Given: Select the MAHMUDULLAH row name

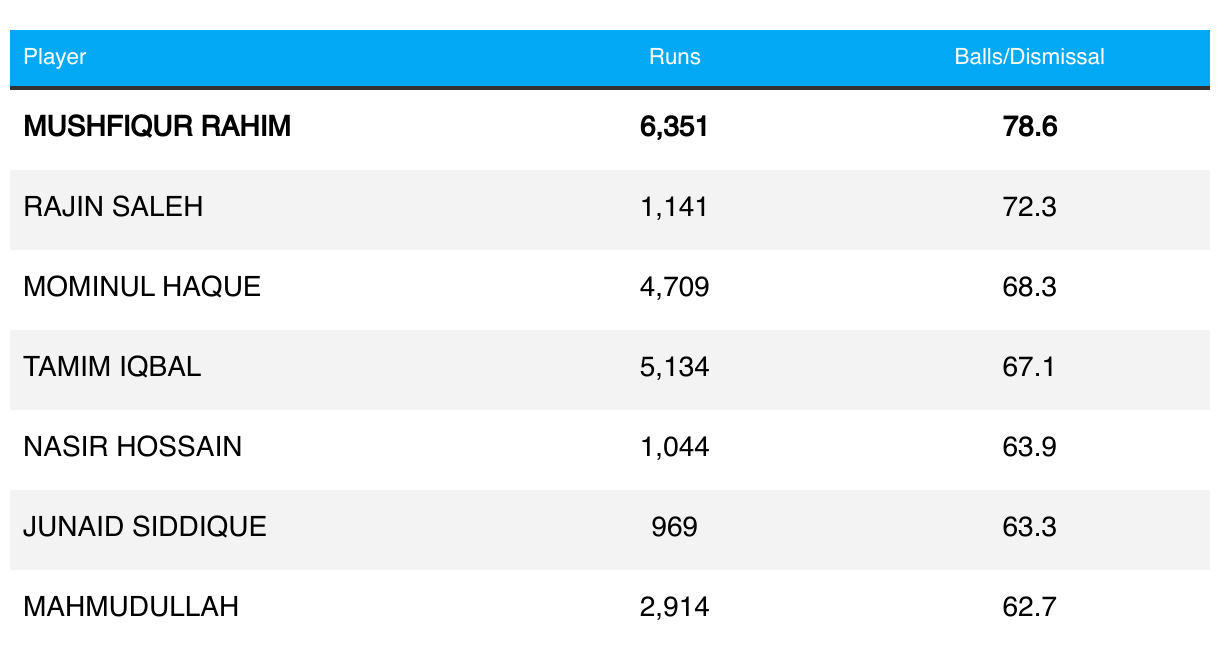Looking at the screenshot, I should (x=131, y=607).
